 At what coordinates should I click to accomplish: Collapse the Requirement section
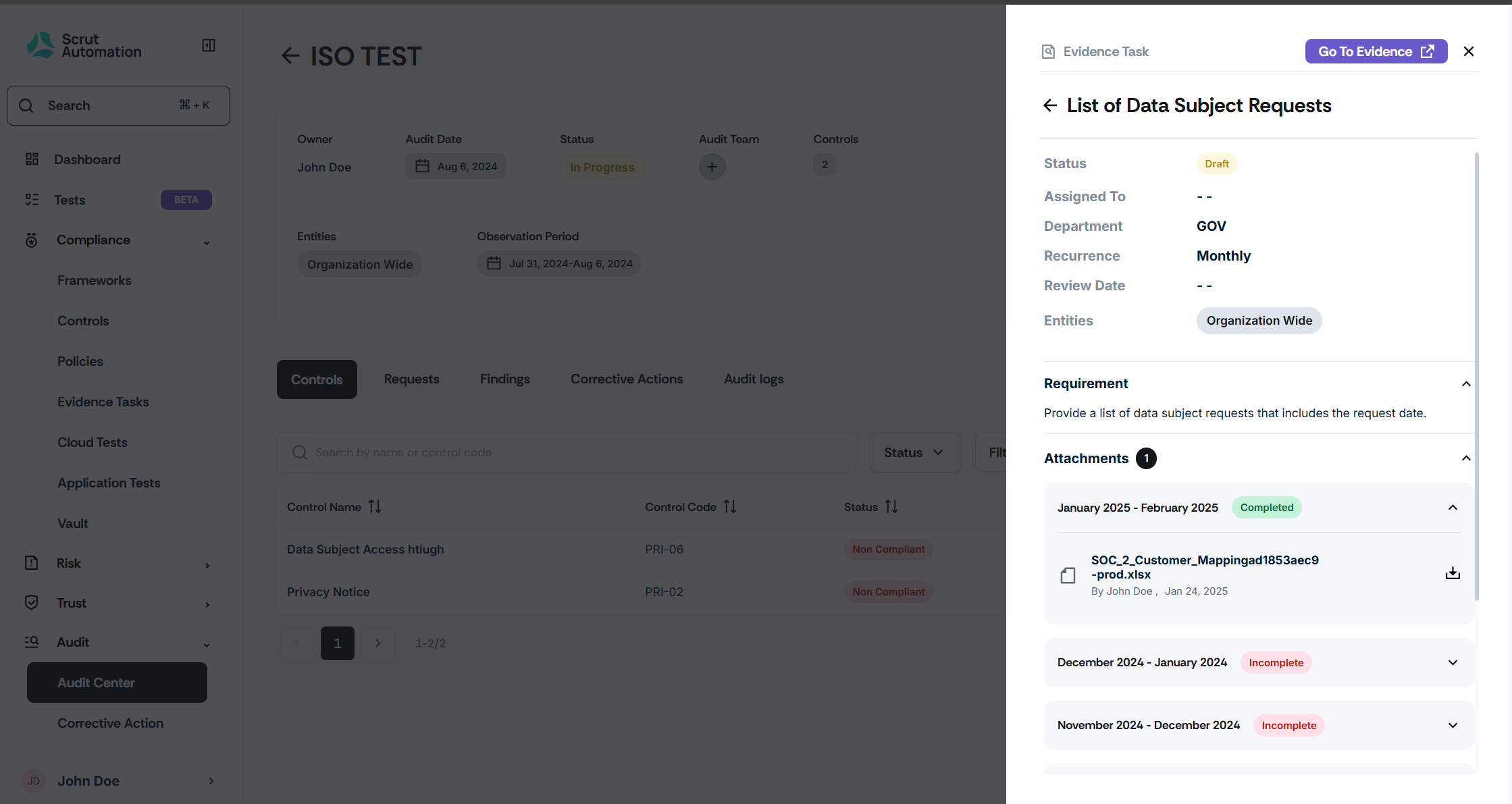click(1466, 383)
